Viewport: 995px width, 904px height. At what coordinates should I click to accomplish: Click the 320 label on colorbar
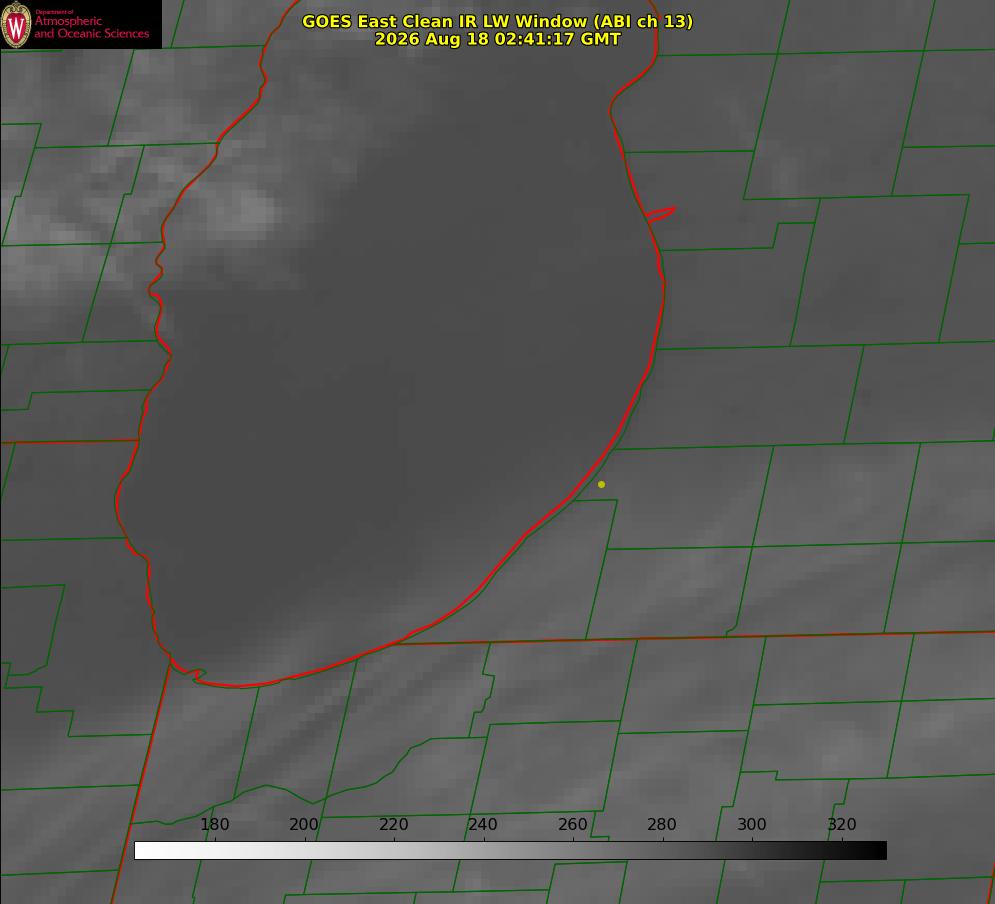tap(842, 824)
